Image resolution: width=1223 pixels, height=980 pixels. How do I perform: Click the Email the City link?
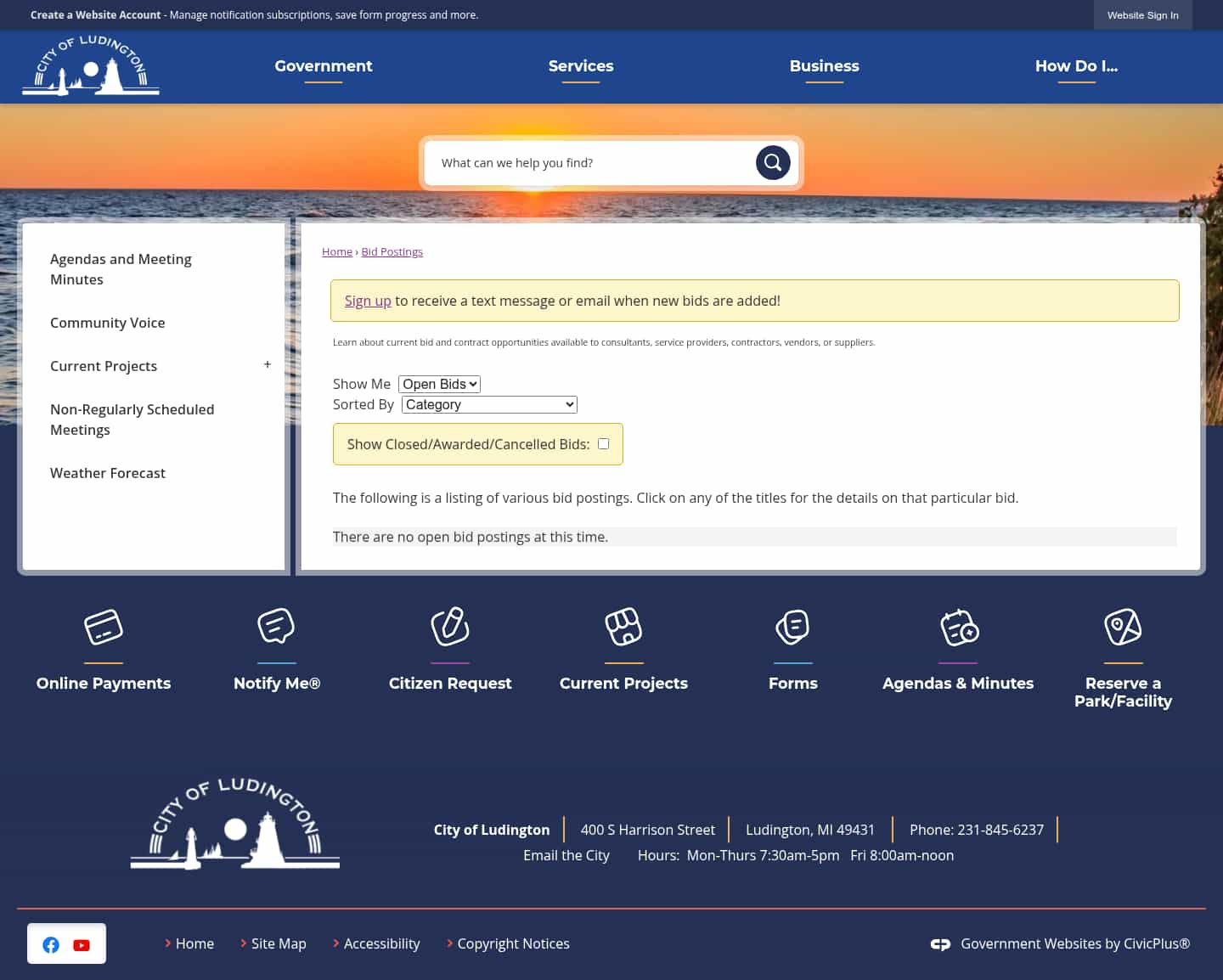click(x=566, y=855)
